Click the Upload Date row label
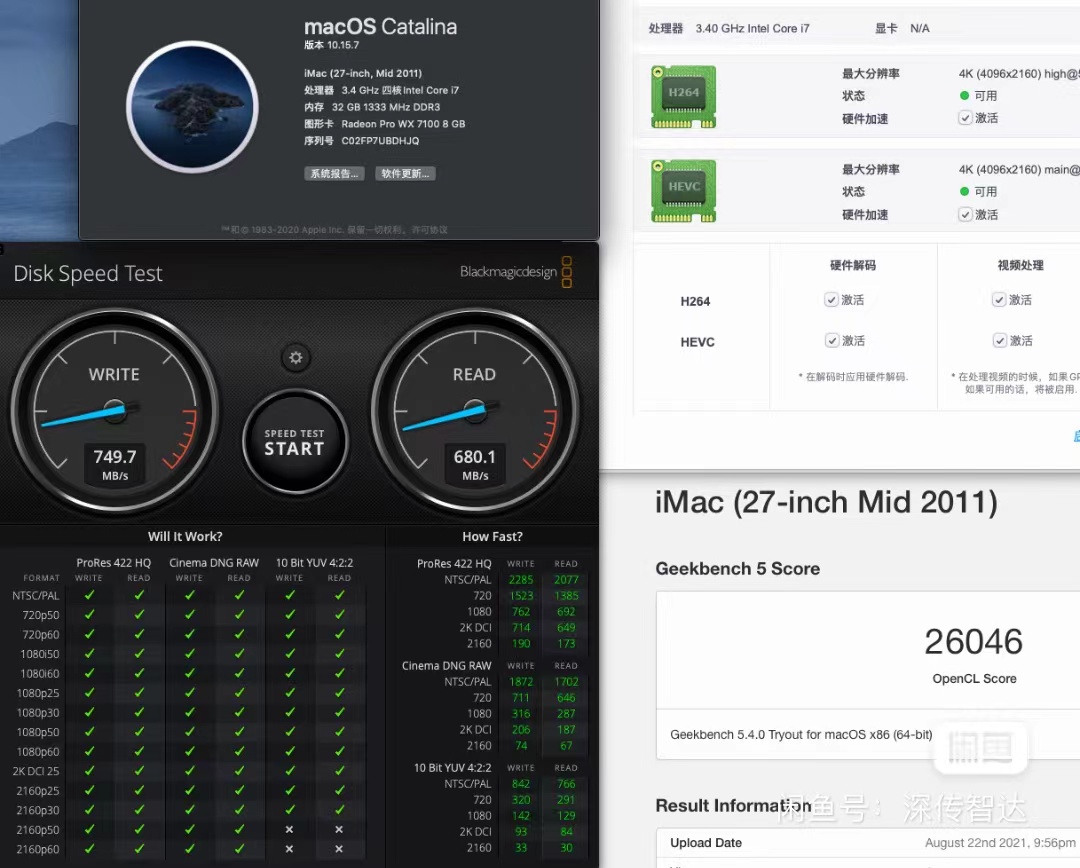1080x868 pixels. [706, 843]
